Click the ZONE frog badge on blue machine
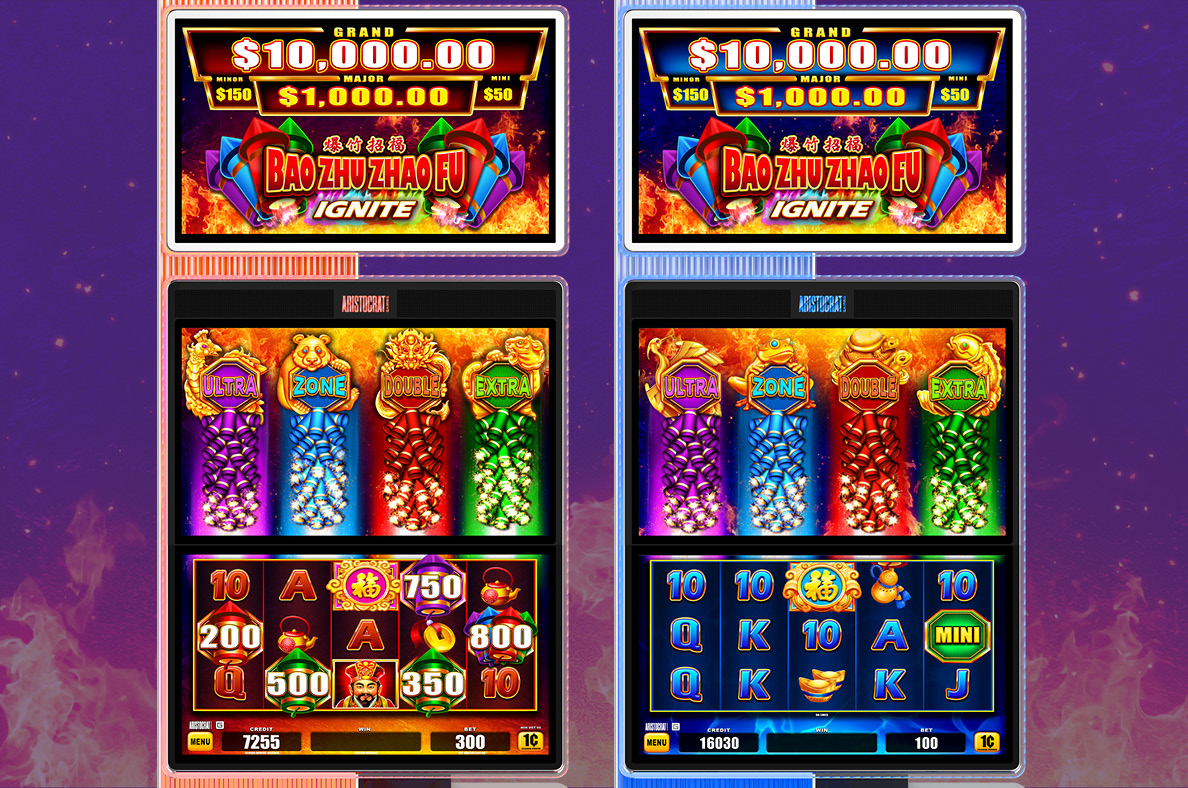The width and height of the screenshot is (1188, 788). point(778,387)
